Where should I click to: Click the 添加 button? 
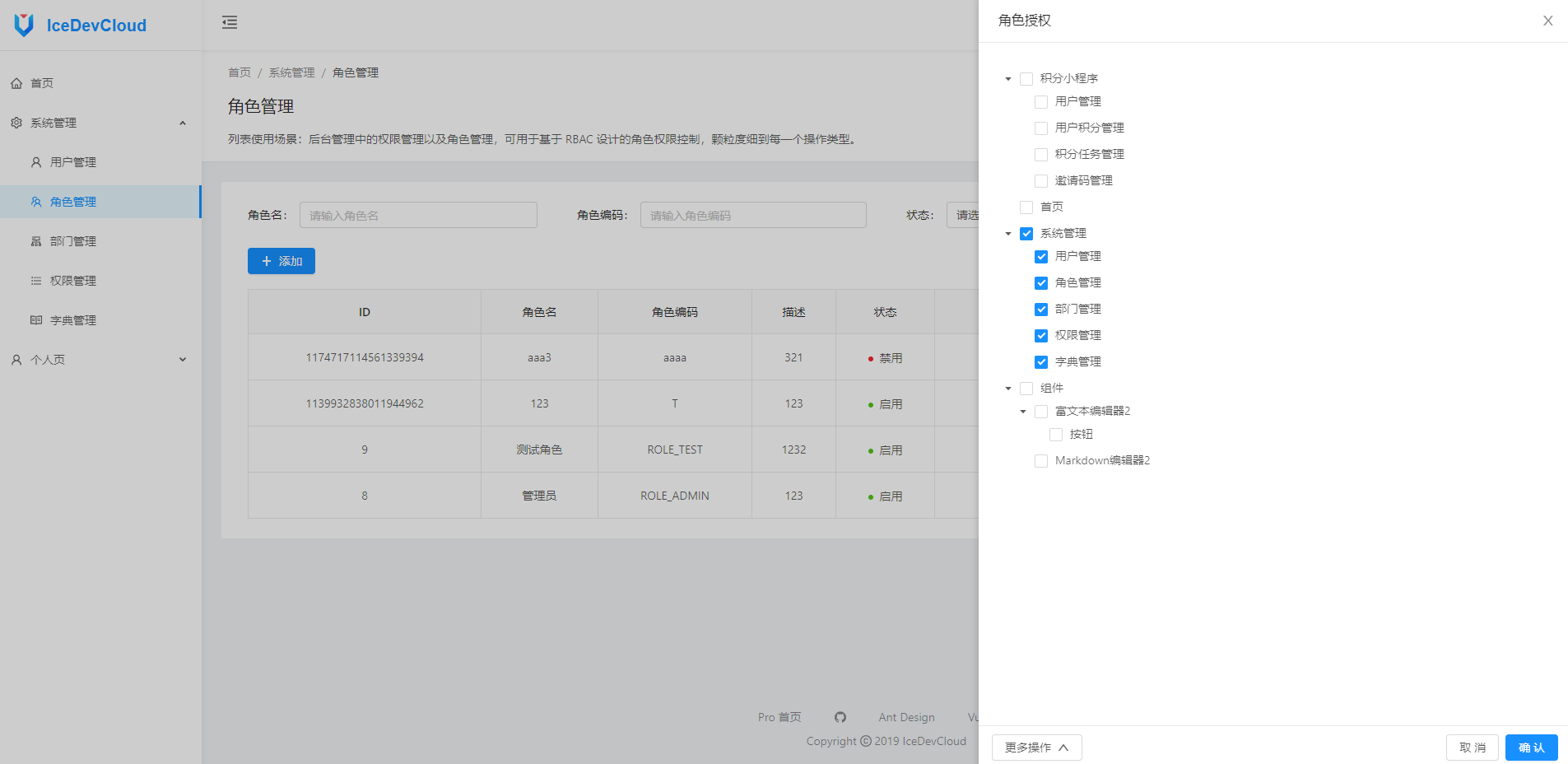281,261
